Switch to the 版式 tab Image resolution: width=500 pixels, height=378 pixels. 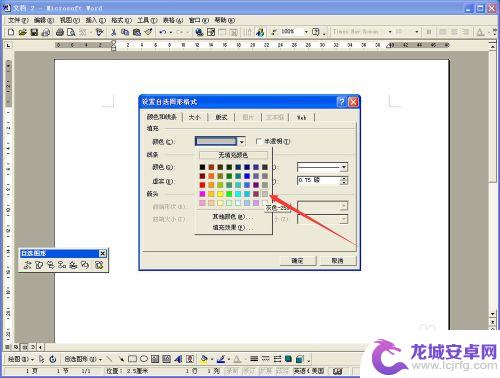click(x=221, y=117)
